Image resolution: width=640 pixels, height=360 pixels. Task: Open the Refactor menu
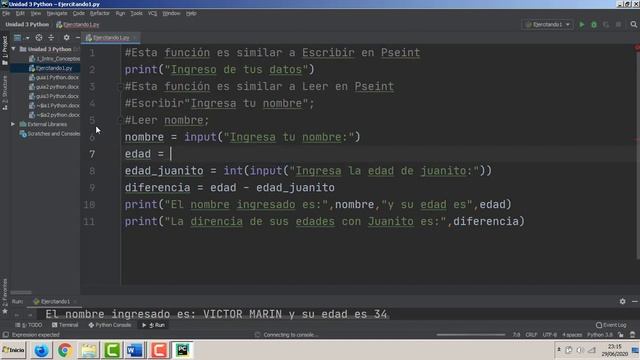100,13
